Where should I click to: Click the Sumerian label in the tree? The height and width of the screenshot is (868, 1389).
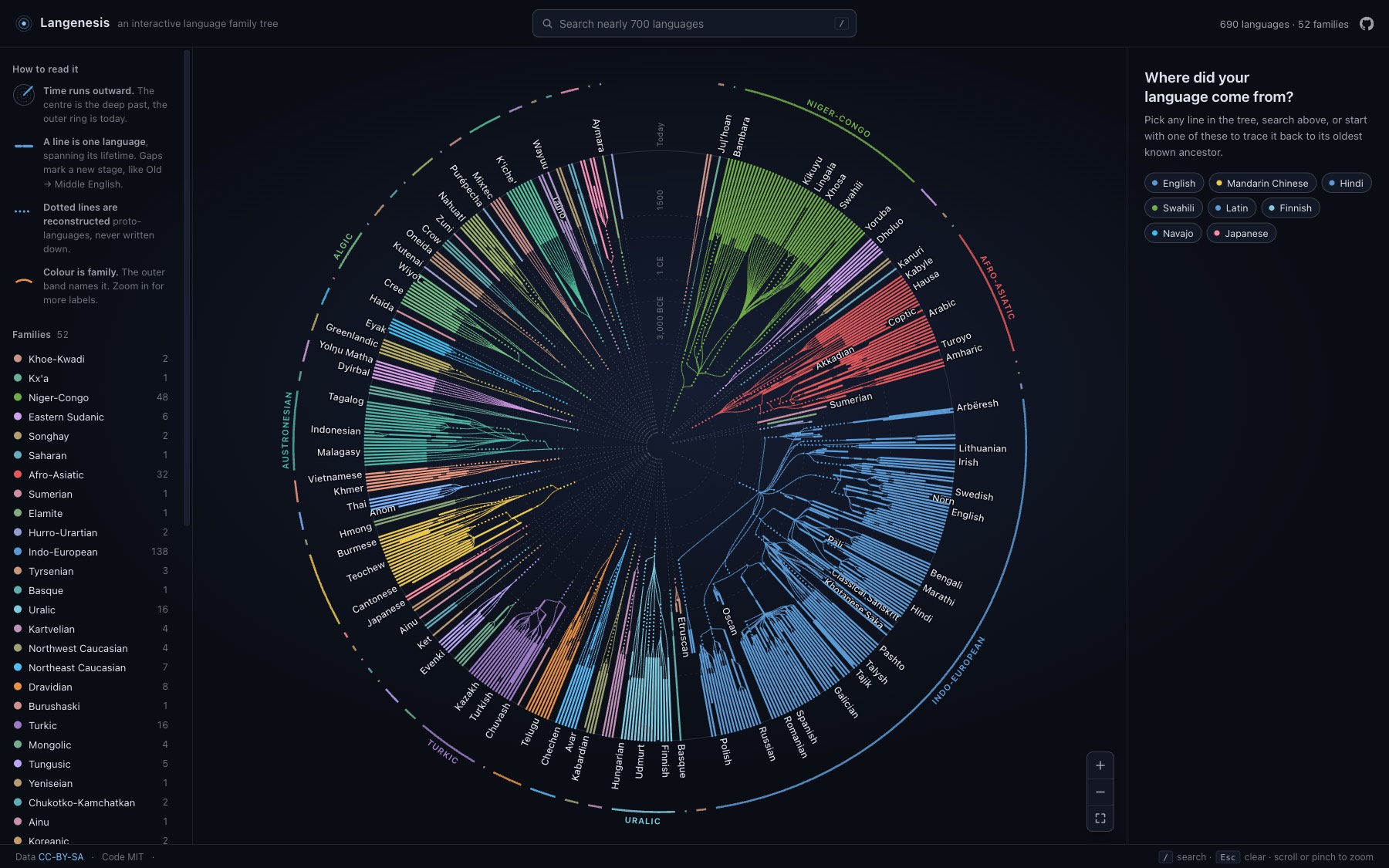pos(850,400)
